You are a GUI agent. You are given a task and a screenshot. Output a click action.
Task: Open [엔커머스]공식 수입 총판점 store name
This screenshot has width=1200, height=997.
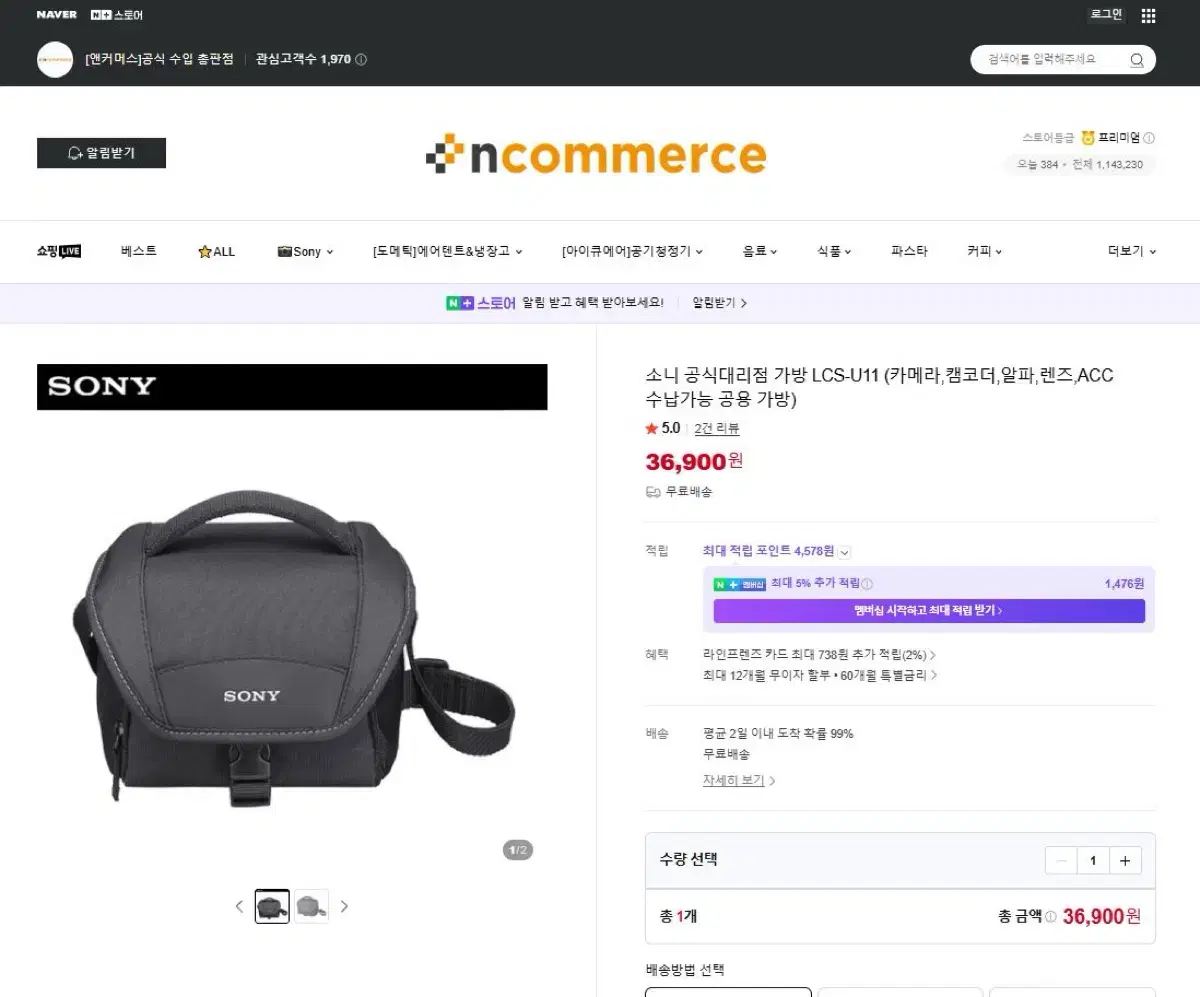[159, 59]
